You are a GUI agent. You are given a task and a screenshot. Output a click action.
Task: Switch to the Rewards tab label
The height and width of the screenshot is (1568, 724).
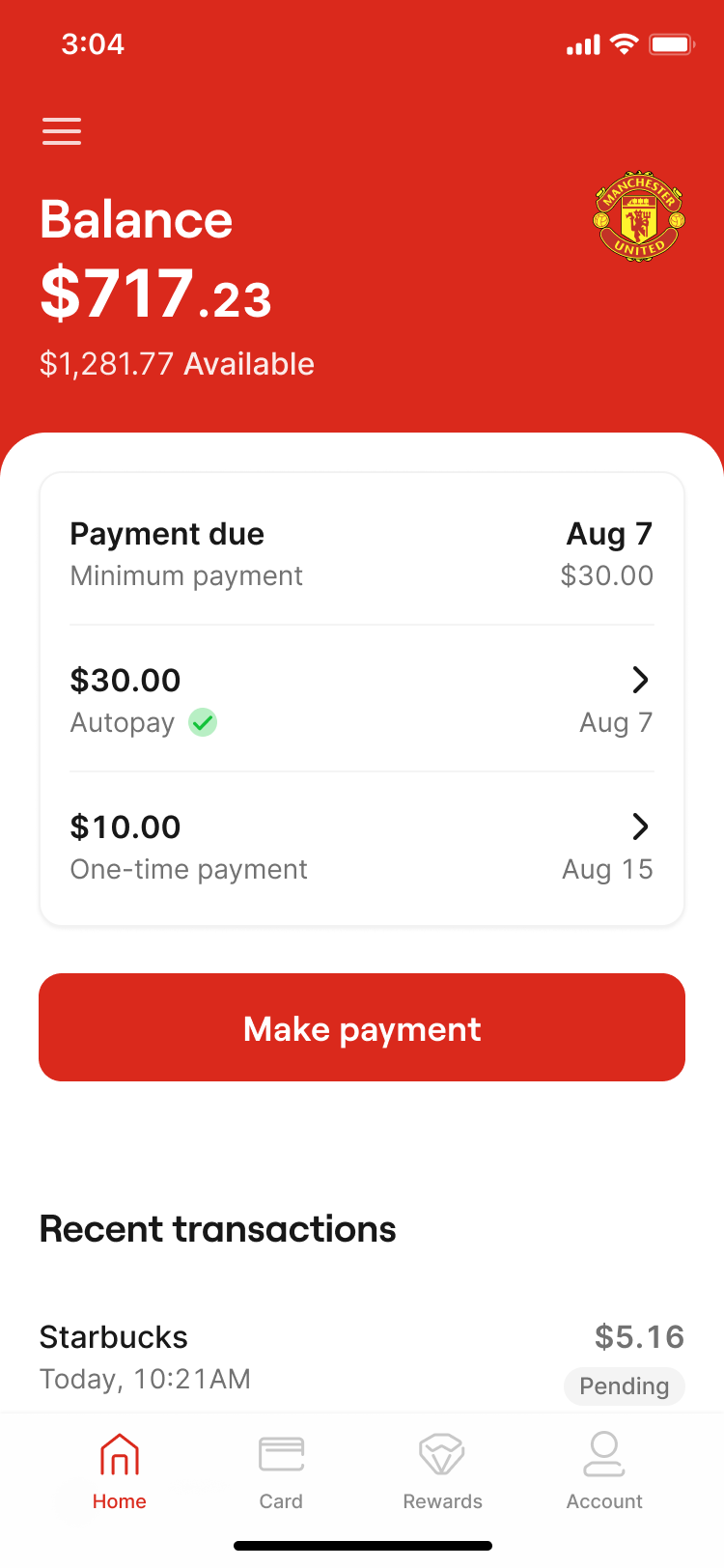point(442,1501)
